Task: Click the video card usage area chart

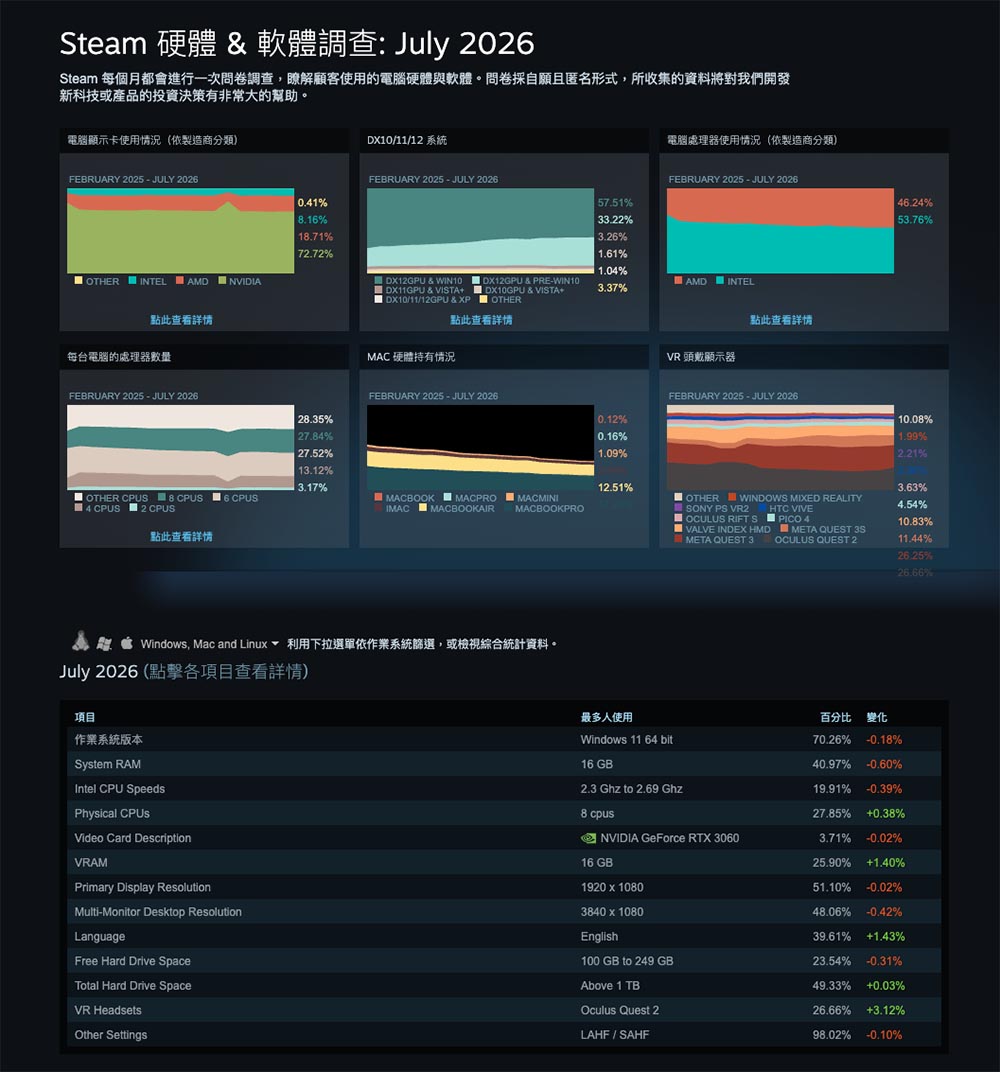Action: tap(180, 230)
